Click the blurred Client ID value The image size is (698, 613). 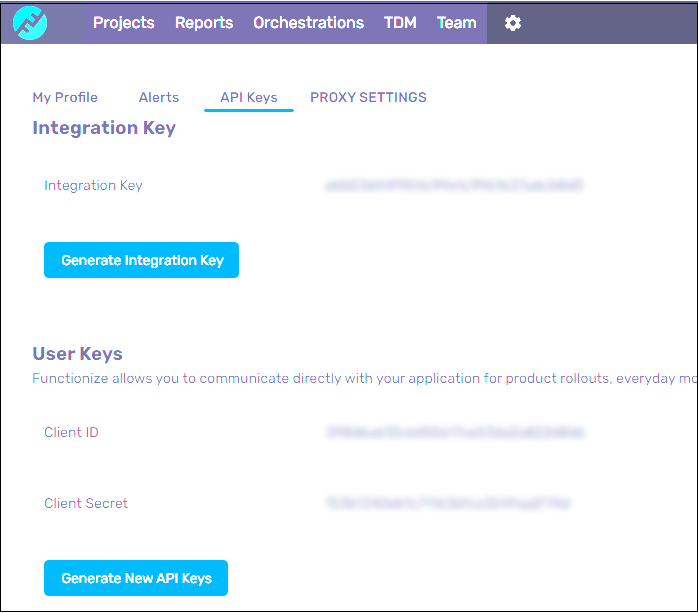[455, 433]
